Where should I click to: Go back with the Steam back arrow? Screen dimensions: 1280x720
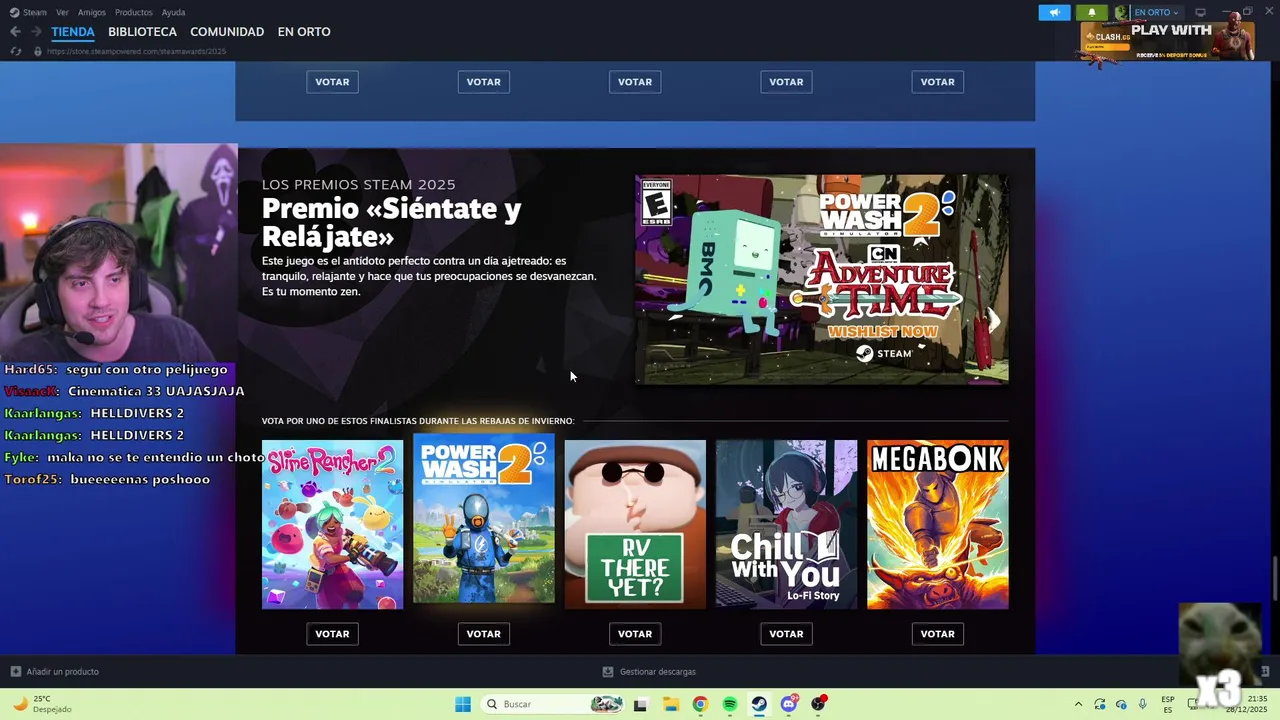[15, 32]
